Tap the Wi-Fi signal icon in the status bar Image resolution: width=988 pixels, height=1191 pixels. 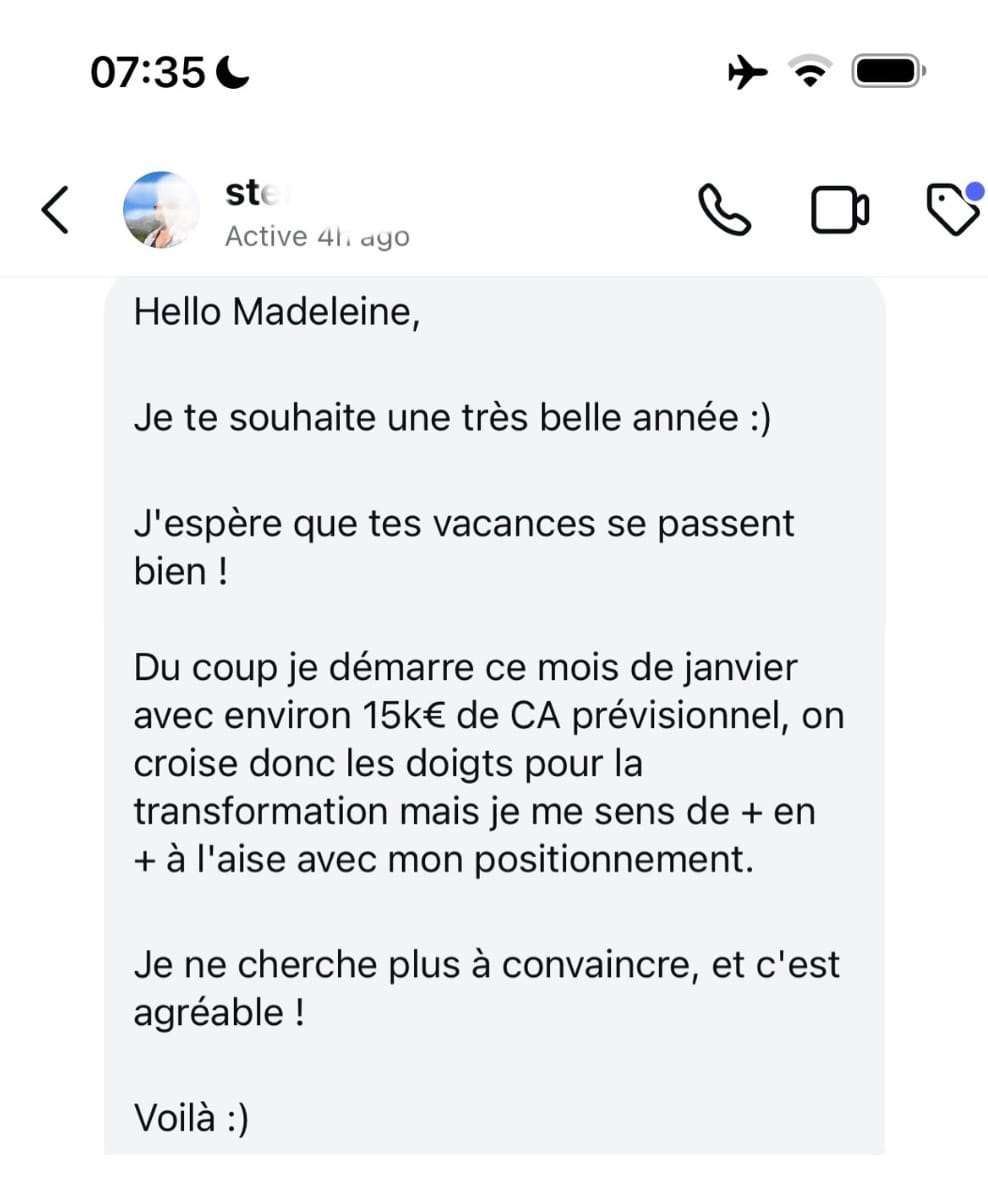coord(810,71)
